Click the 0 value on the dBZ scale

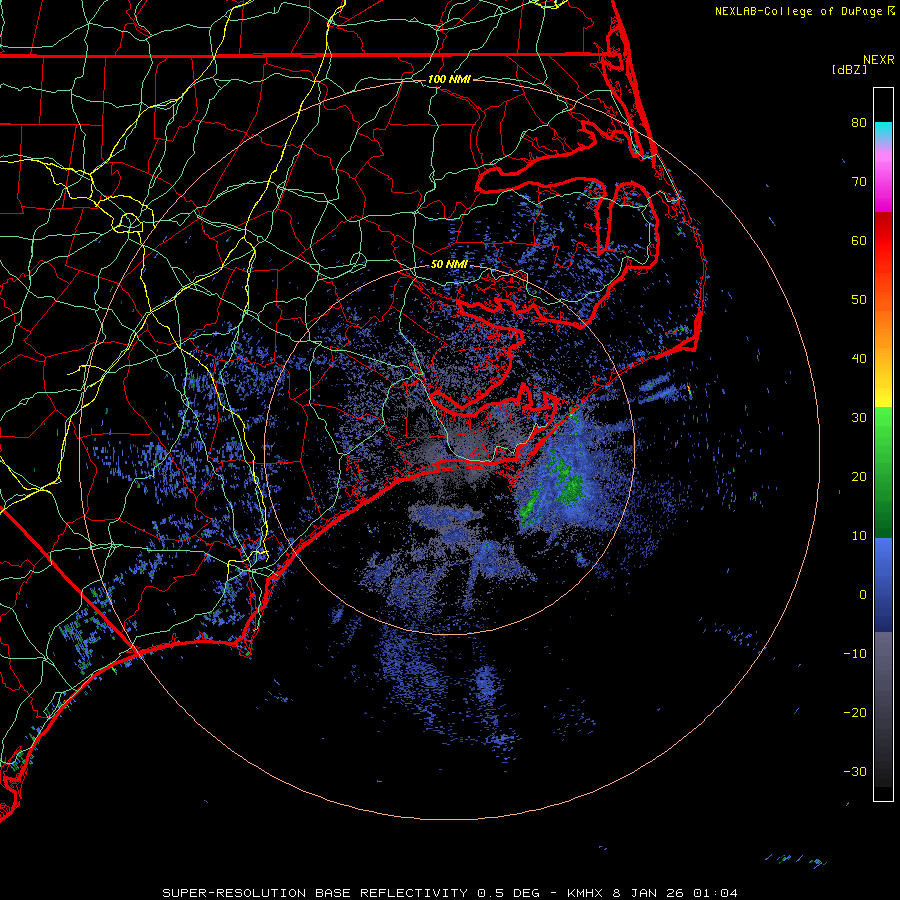[863, 595]
